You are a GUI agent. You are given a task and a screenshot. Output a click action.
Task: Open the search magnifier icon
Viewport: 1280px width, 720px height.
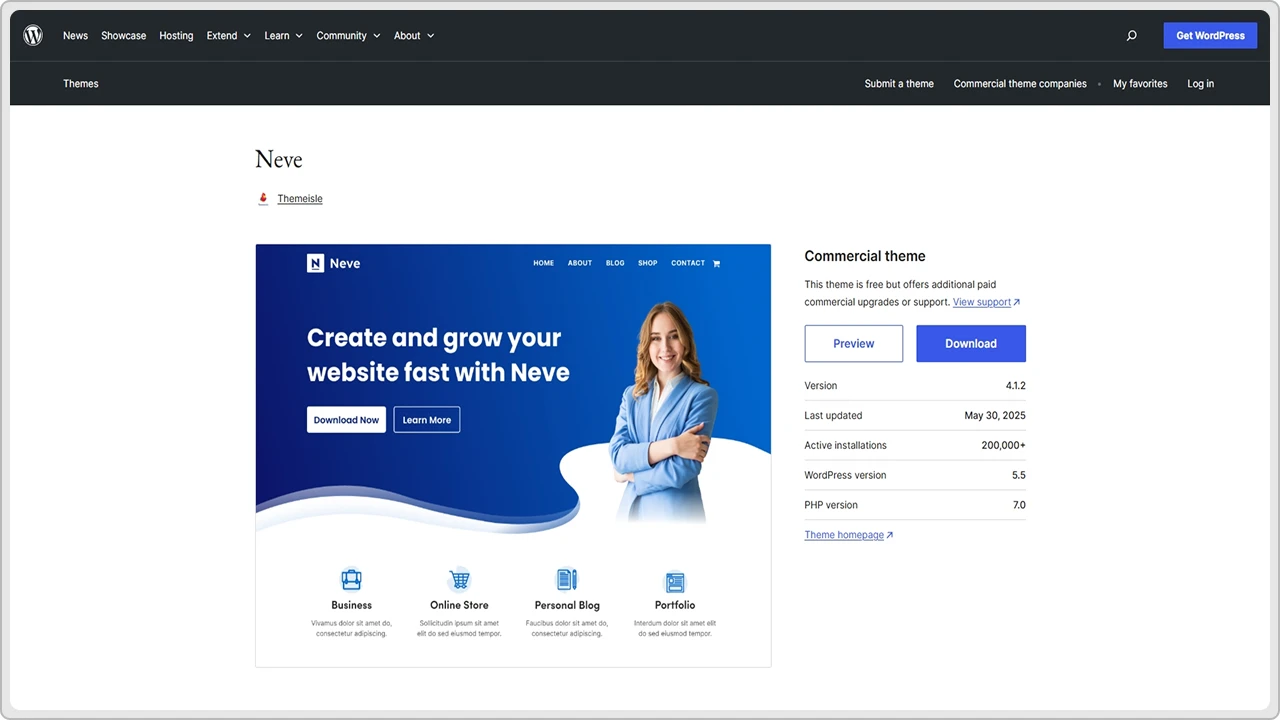coord(1131,35)
